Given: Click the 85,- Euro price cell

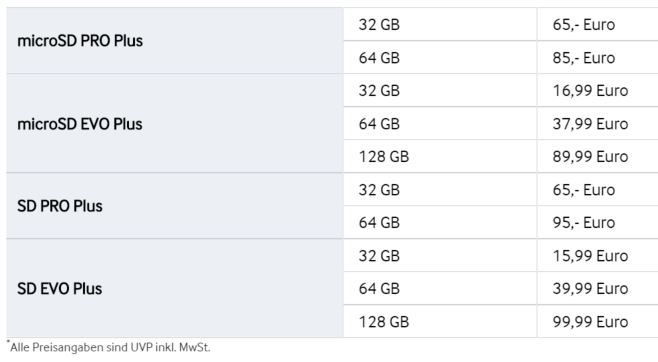Looking at the screenshot, I should pyautogui.click(x=598, y=57).
